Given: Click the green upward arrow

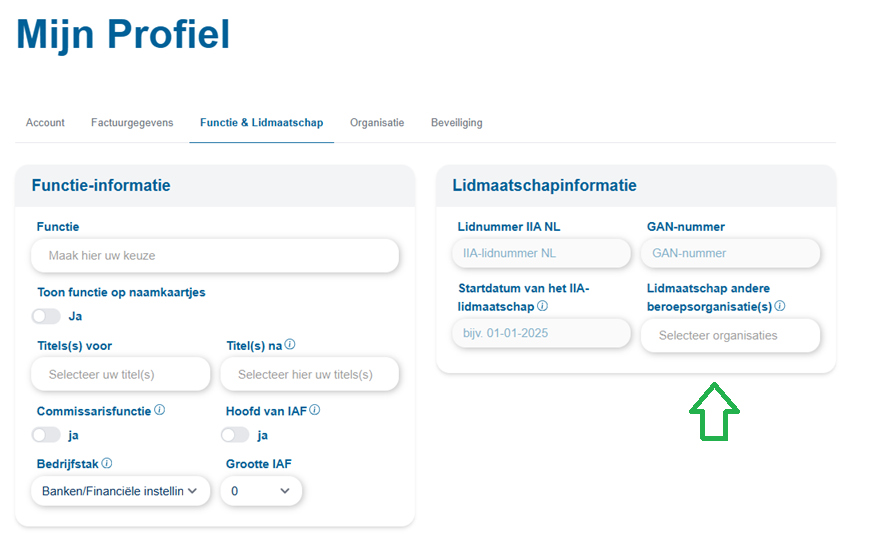Looking at the screenshot, I should [x=714, y=410].
